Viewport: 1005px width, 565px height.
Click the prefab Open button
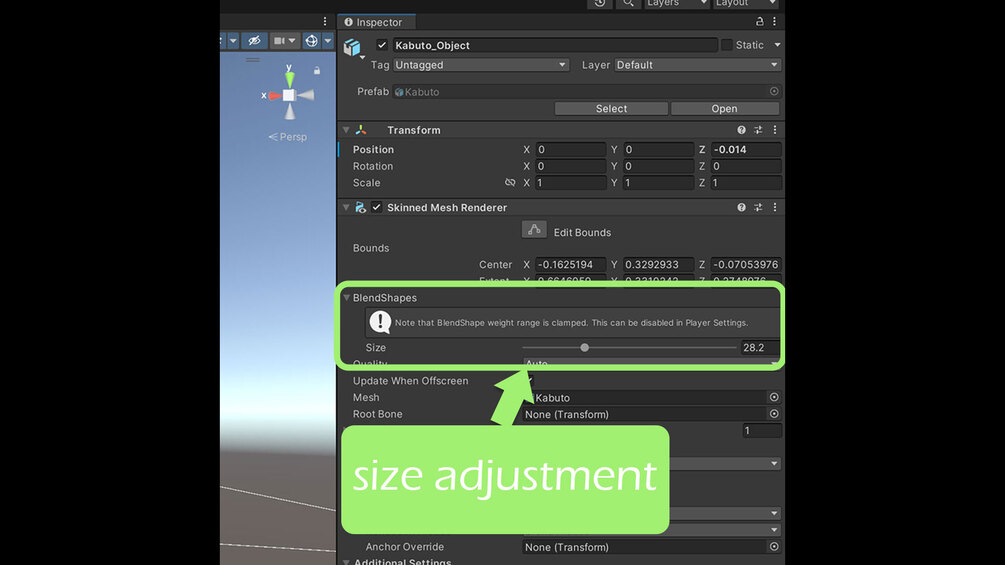click(724, 108)
